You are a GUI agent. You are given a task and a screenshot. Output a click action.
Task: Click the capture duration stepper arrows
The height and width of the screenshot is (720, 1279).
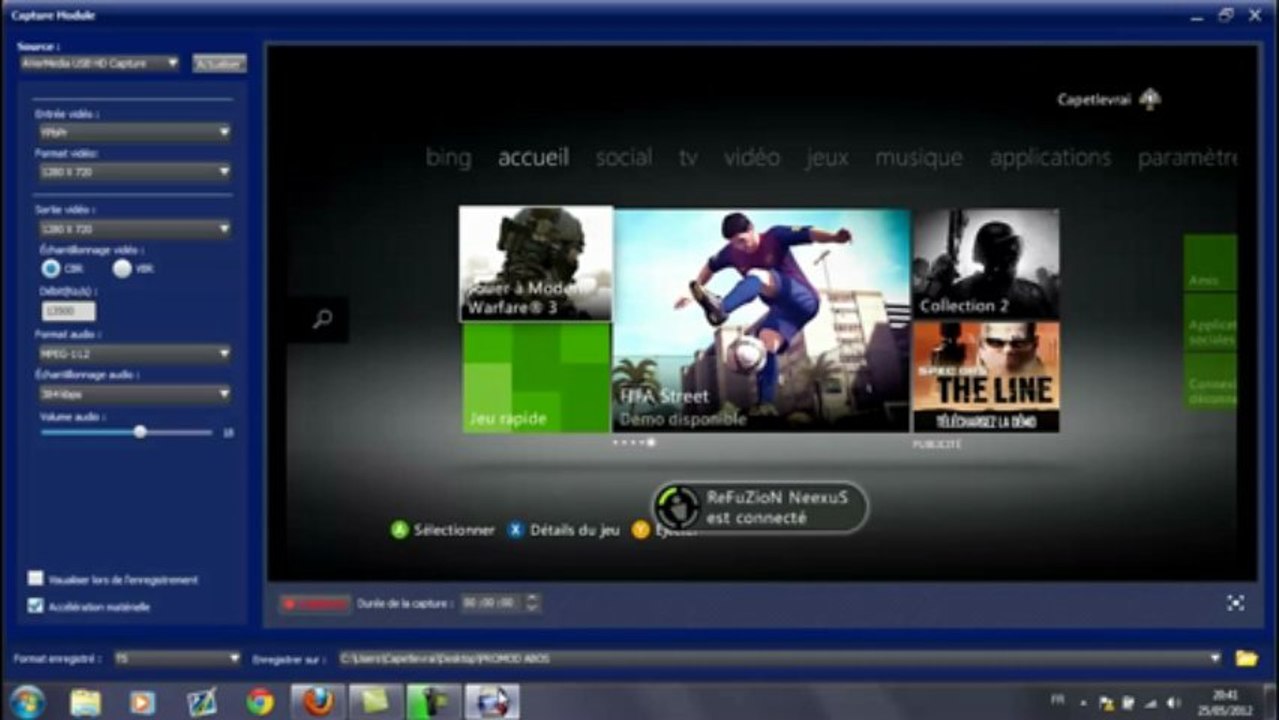click(532, 603)
